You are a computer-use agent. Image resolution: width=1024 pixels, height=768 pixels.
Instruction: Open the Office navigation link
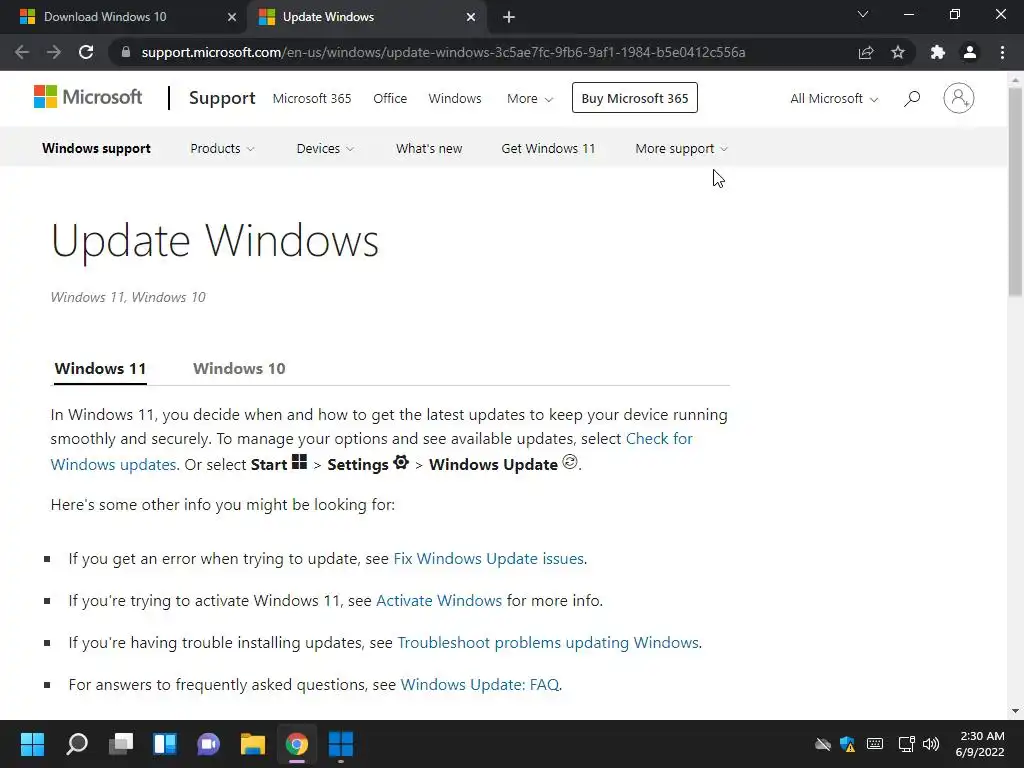tap(390, 99)
